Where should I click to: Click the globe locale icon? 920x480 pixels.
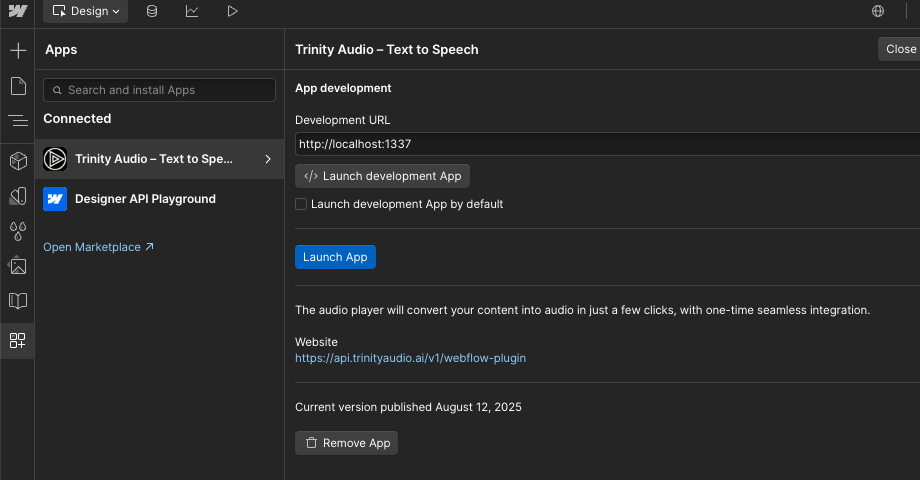878,12
